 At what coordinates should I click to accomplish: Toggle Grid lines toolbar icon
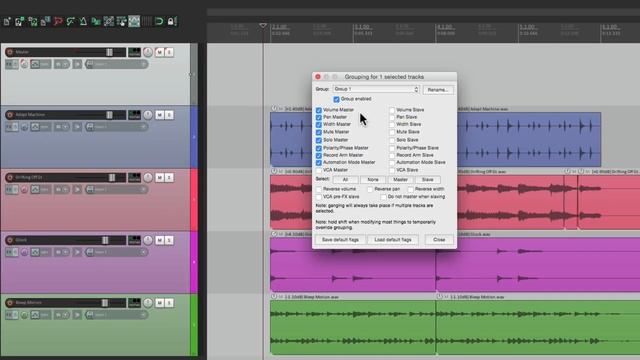tap(147, 21)
